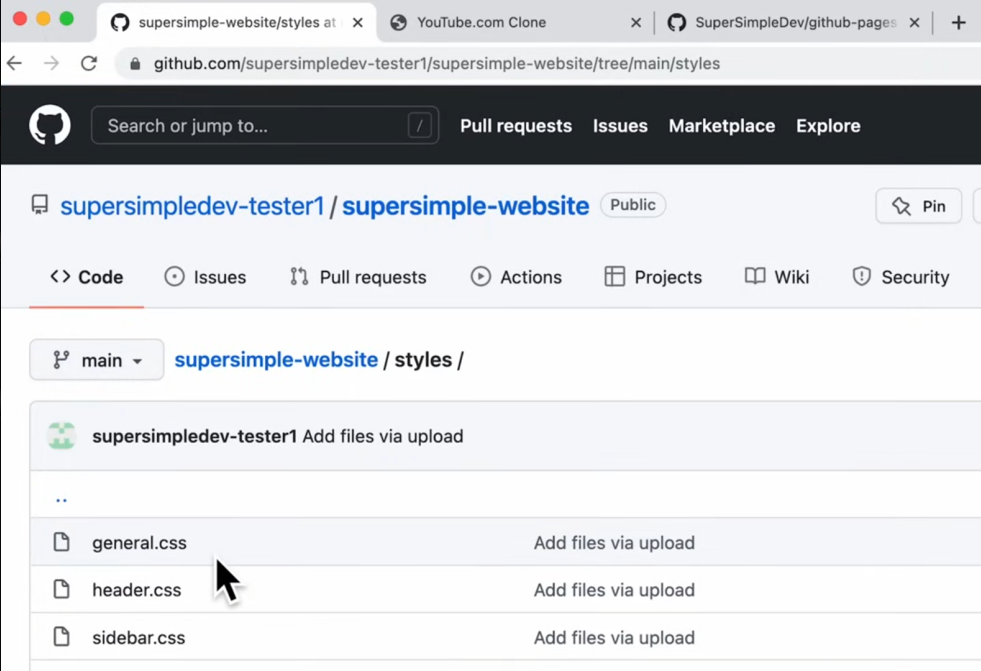The width and height of the screenshot is (981, 671).
Task: Open the commit message in the header.css row
Action: tap(614, 590)
